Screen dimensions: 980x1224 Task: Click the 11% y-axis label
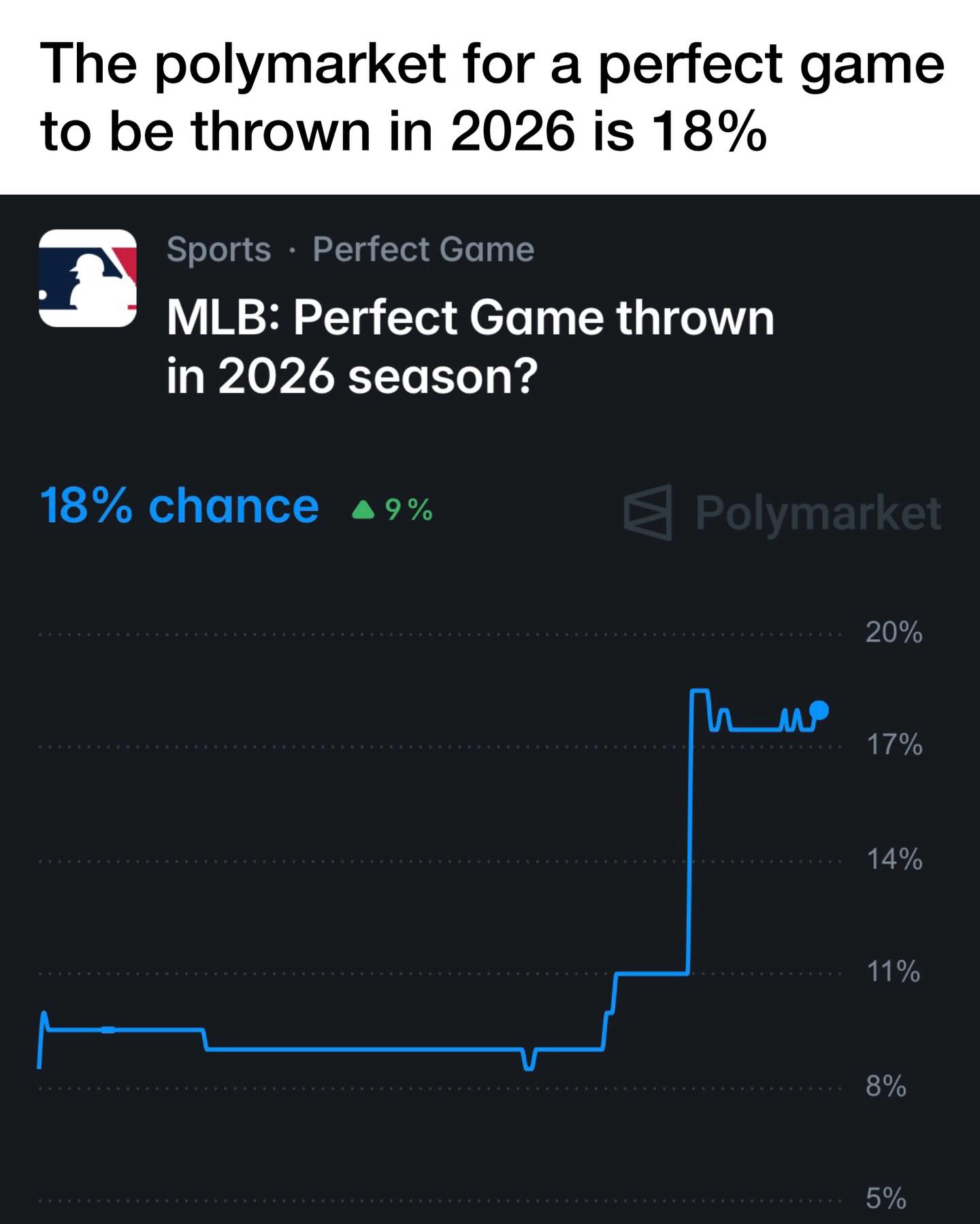[892, 972]
